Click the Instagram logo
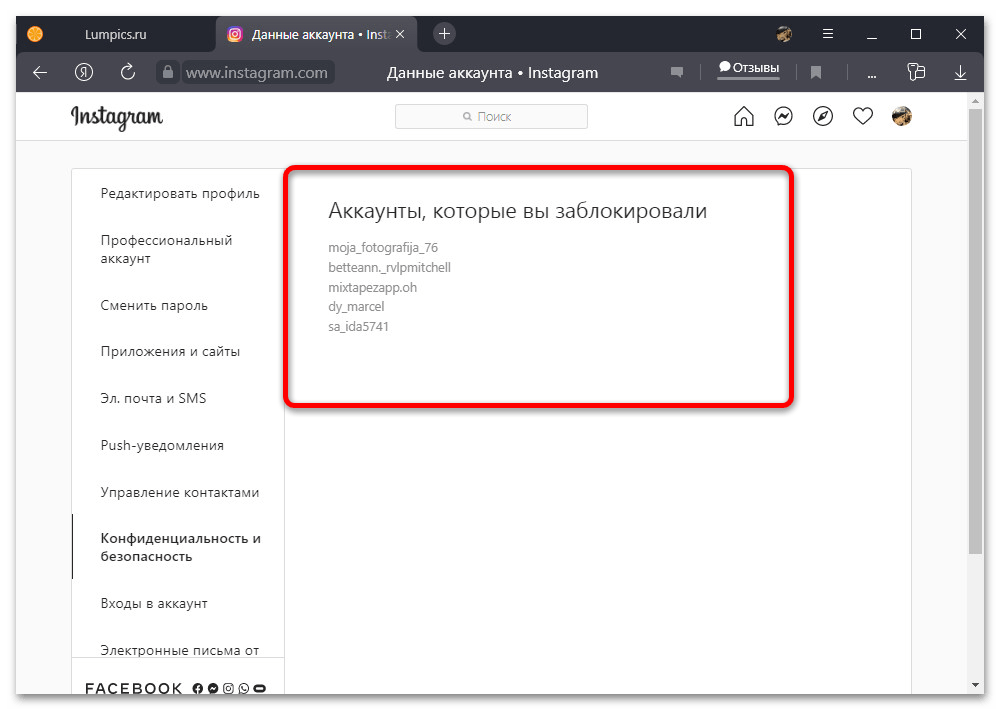Viewport: 1000px width, 710px height. (x=117, y=117)
